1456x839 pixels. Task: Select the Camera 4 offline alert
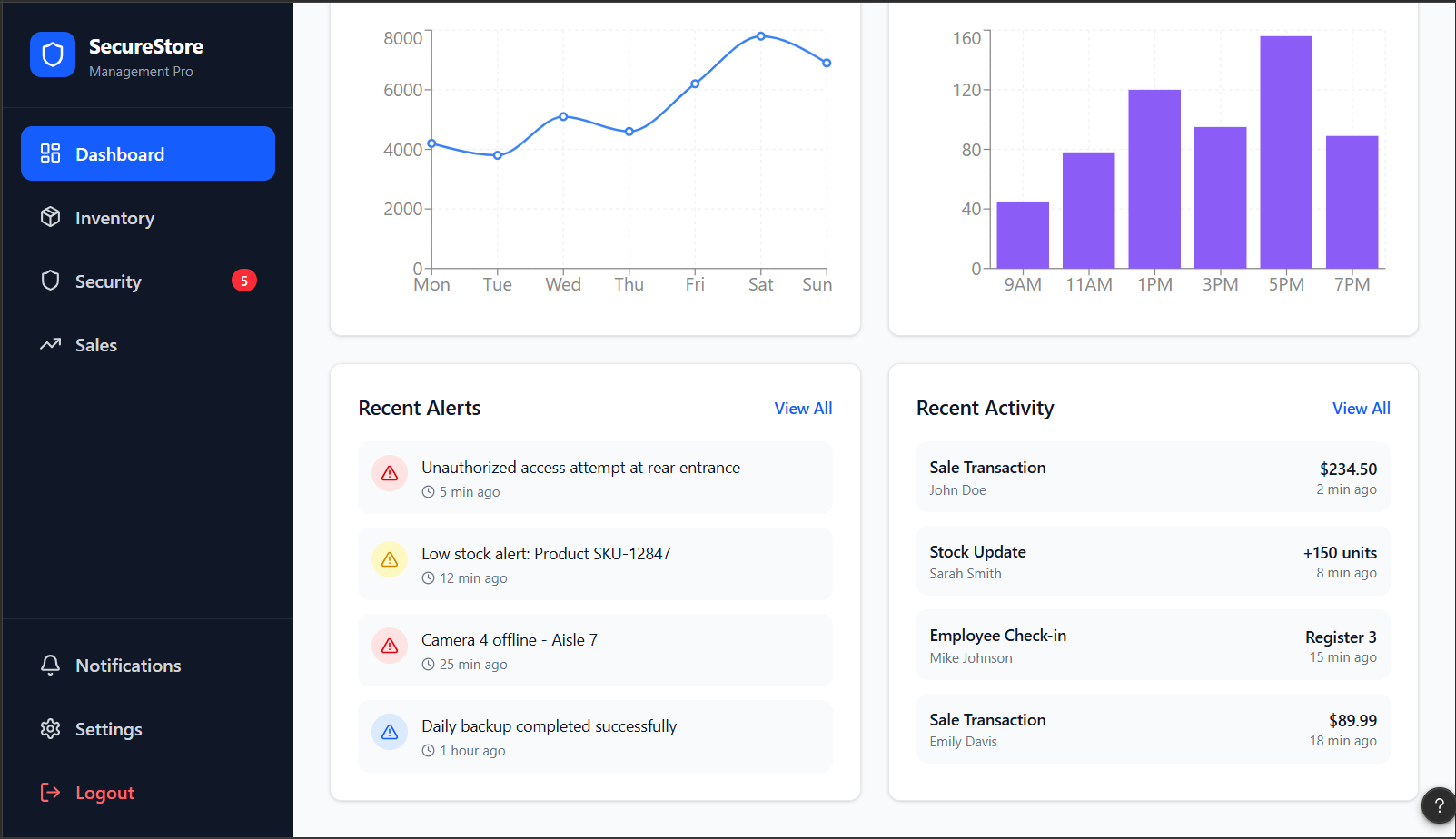[x=595, y=650]
